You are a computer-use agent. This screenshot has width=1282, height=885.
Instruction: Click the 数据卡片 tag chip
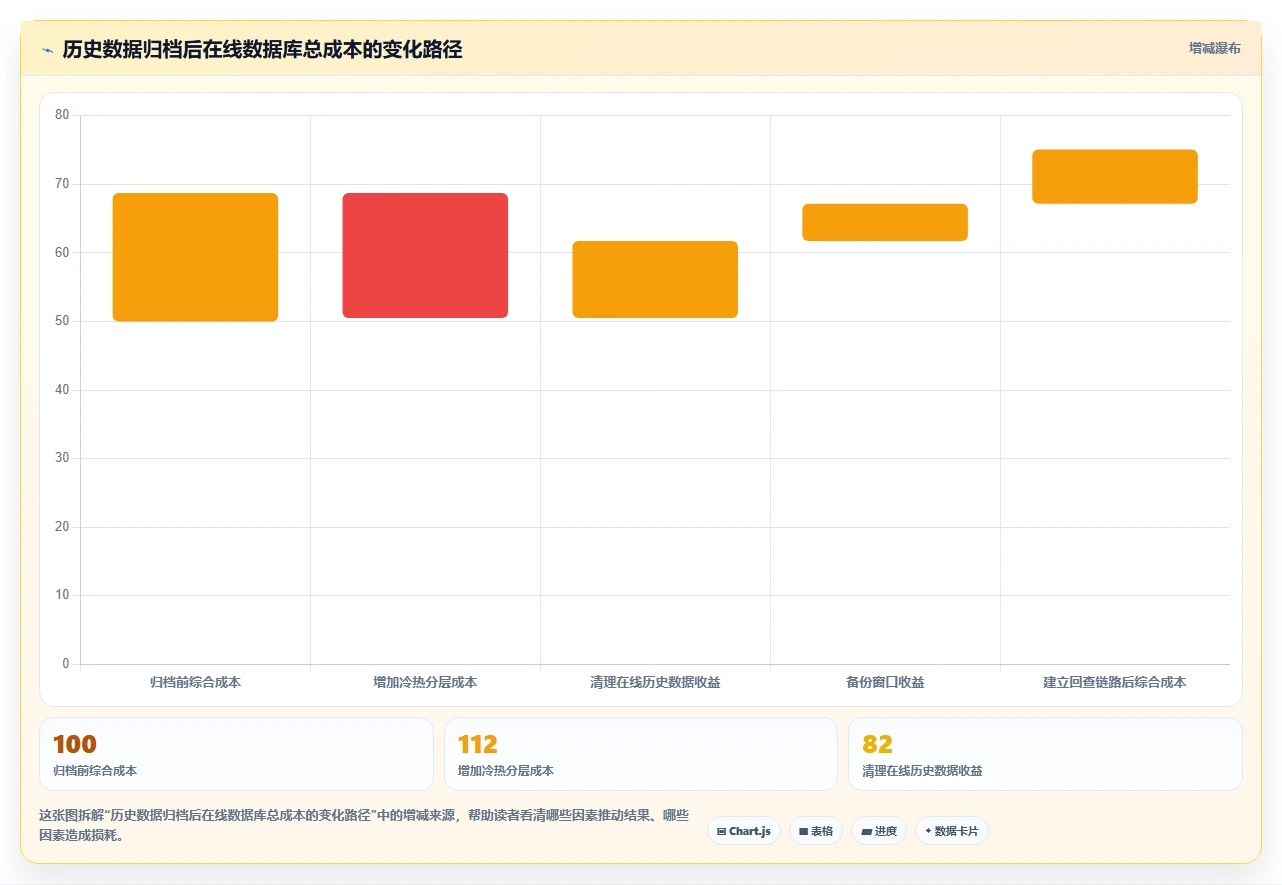(x=951, y=831)
